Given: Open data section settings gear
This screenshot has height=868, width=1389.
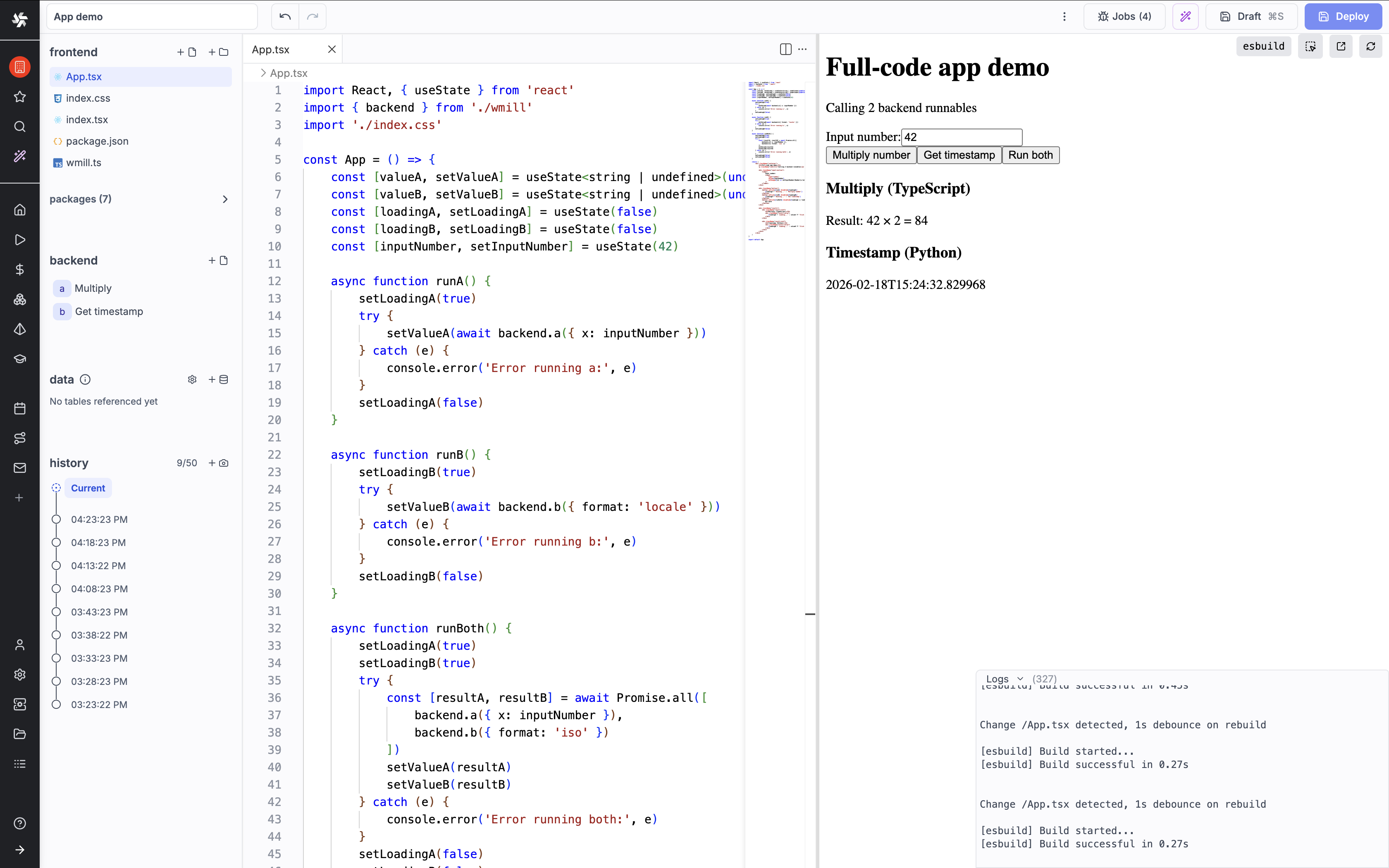Looking at the screenshot, I should pyautogui.click(x=192, y=379).
